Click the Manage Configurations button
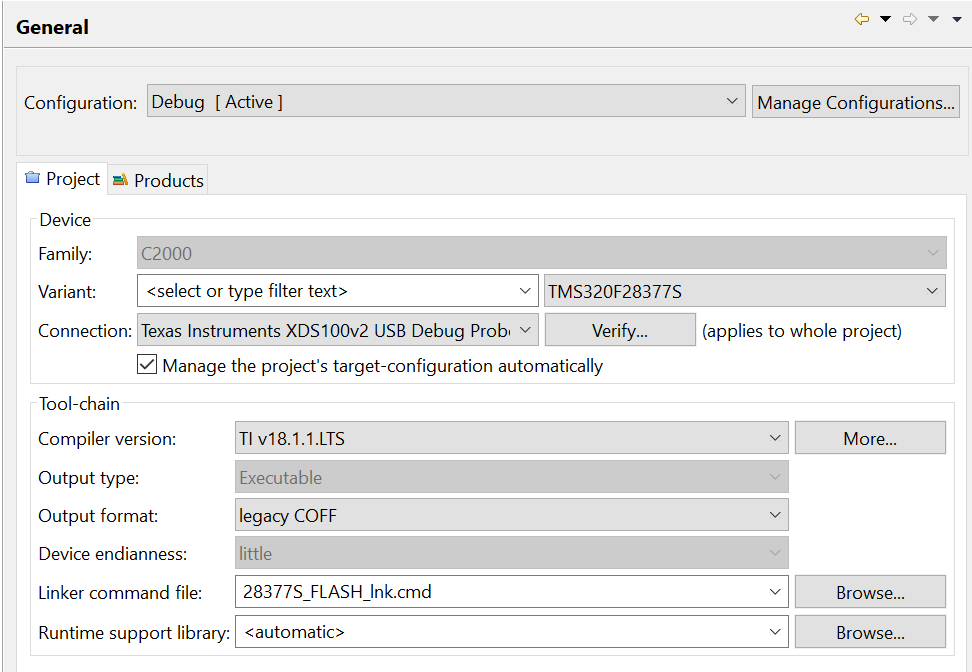Viewport: 972px width, 672px height. 855,102
